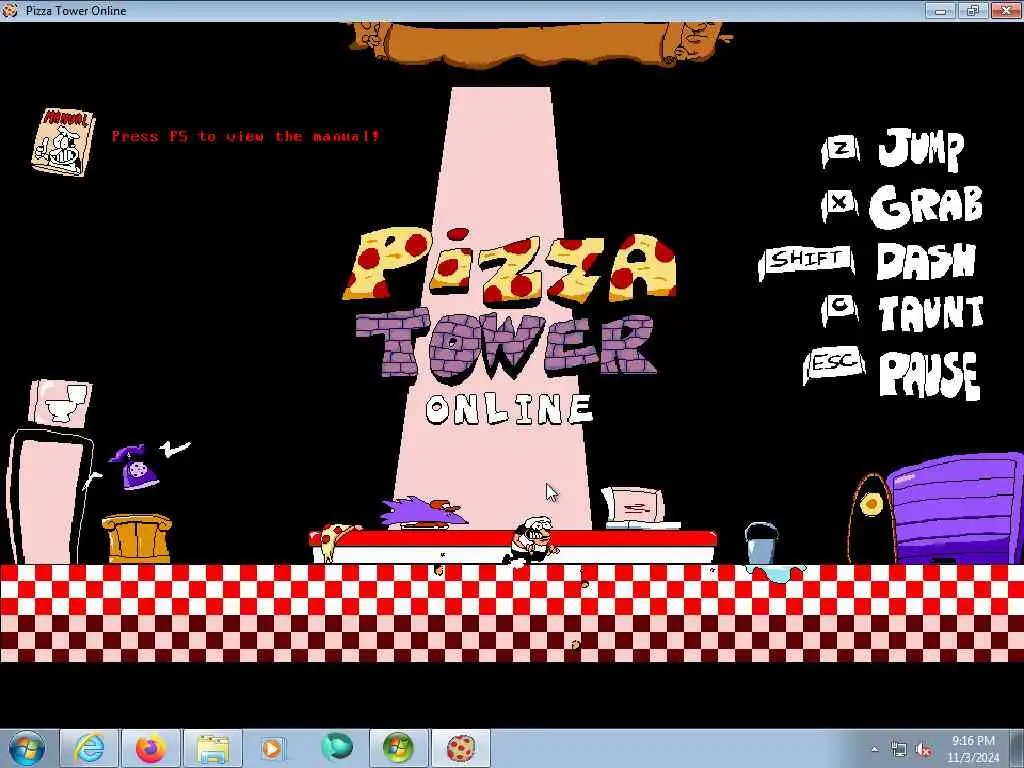Click the network tray icon
1024x768 pixels.
(x=899, y=750)
